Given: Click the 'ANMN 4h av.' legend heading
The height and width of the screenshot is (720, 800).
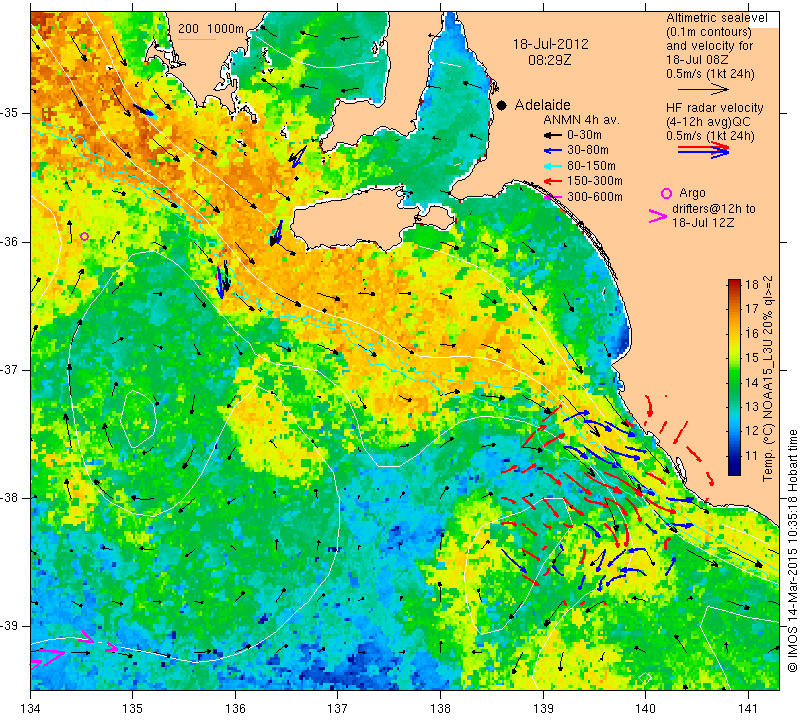Looking at the screenshot, I should coord(581,120).
